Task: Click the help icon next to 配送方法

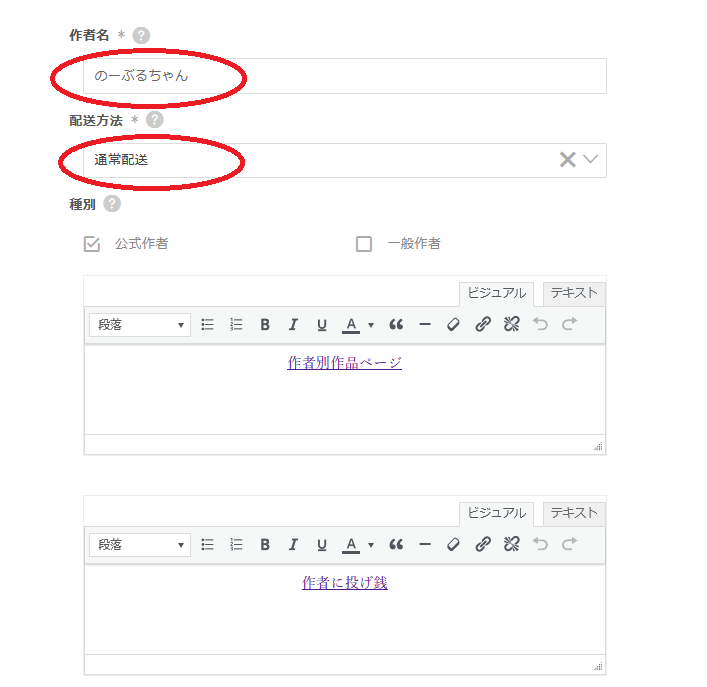Action: pyautogui.click(x=155, y=120)
